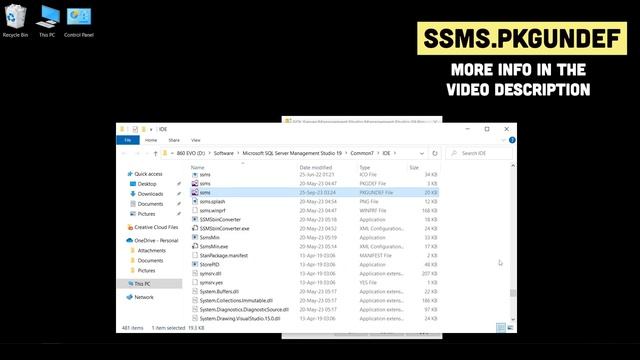Go to Microsoft SQL Server Management Studio 19
Image resolution: width=640 pixels, height=360 pixels.
pyautogui.click(x=292, y=153)
